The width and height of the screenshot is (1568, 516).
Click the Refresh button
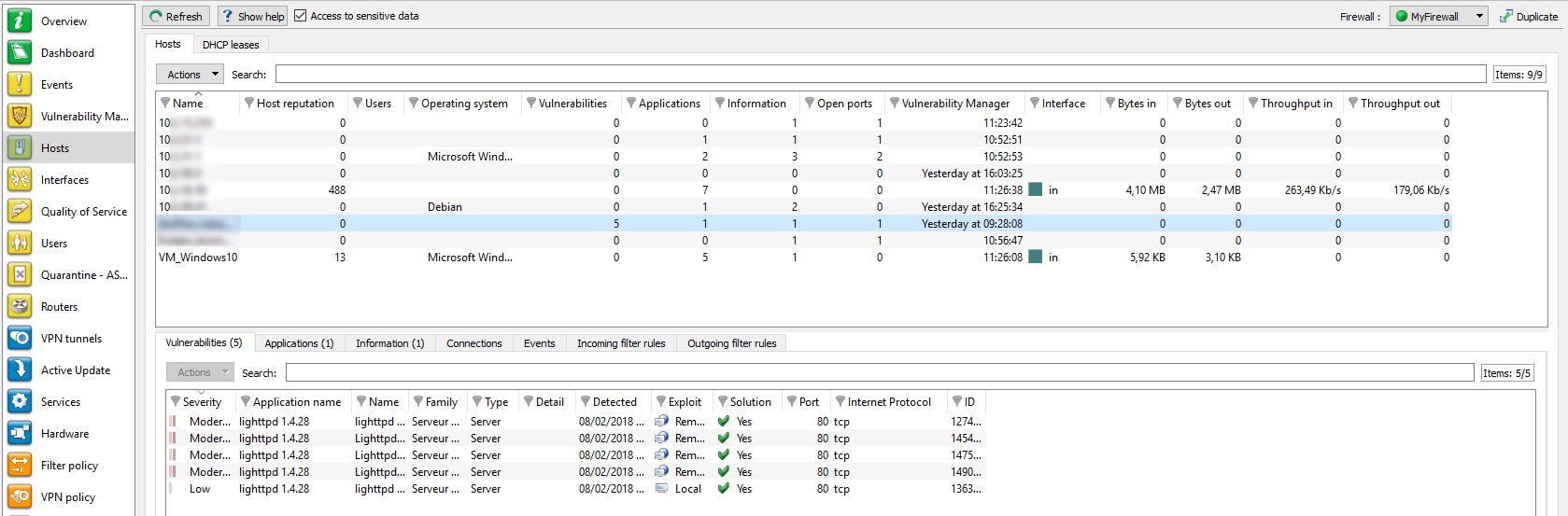pos(177,16)
